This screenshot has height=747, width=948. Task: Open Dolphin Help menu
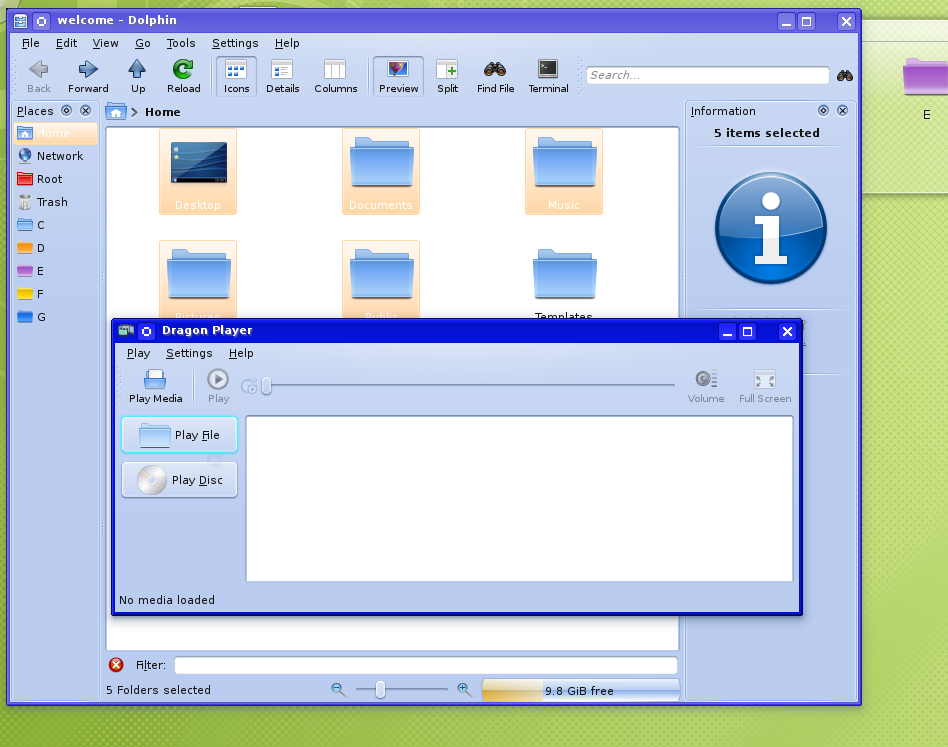point(287,43)
